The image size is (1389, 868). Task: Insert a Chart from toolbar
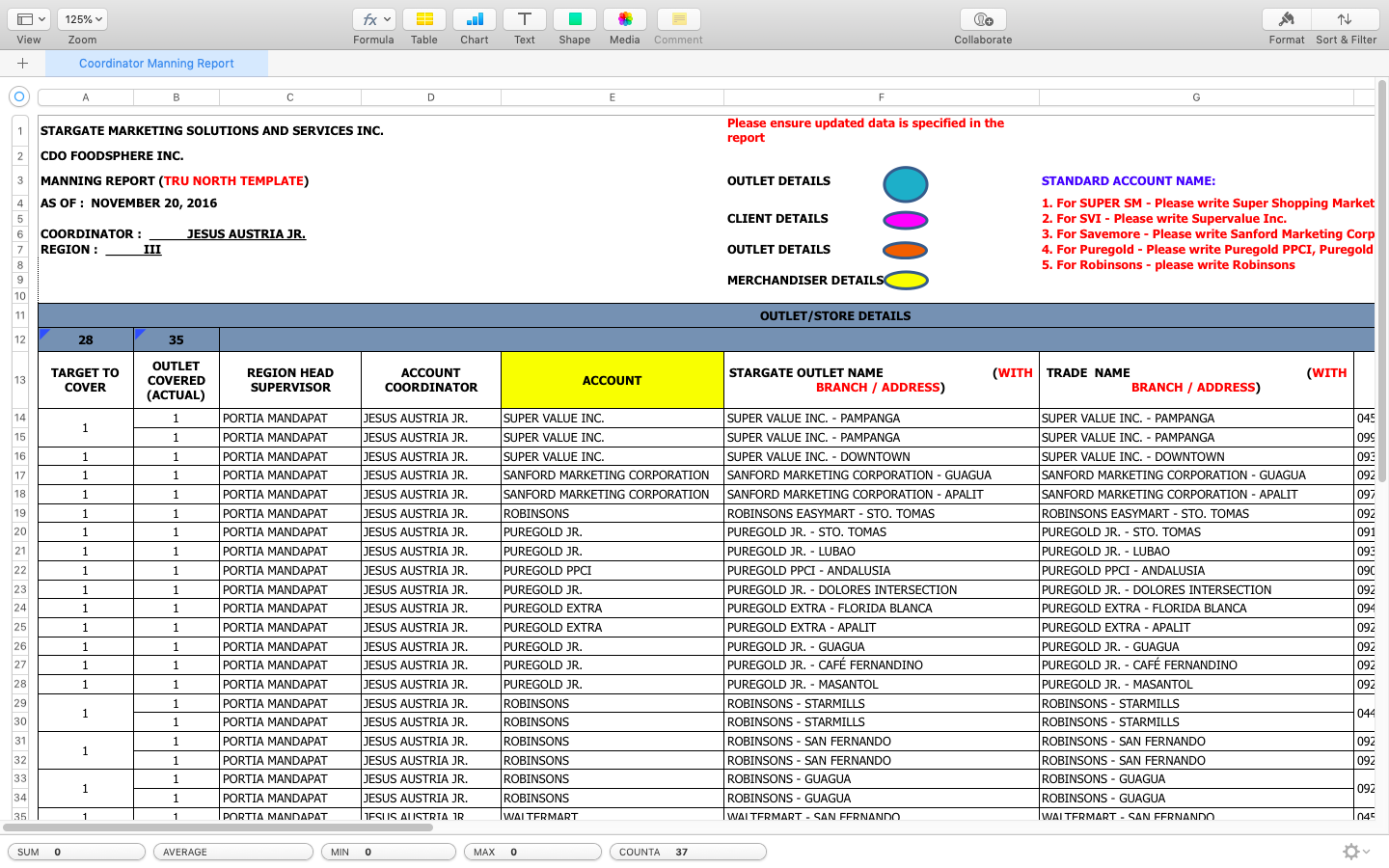tap(475, 19)
